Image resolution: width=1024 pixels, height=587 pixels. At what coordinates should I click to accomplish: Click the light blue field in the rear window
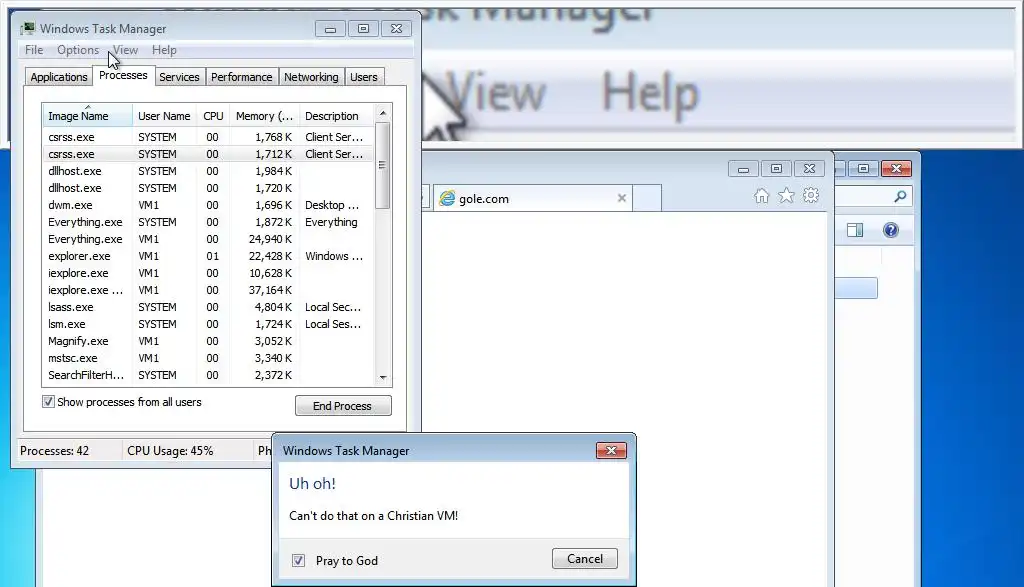[x=856, y=288]
